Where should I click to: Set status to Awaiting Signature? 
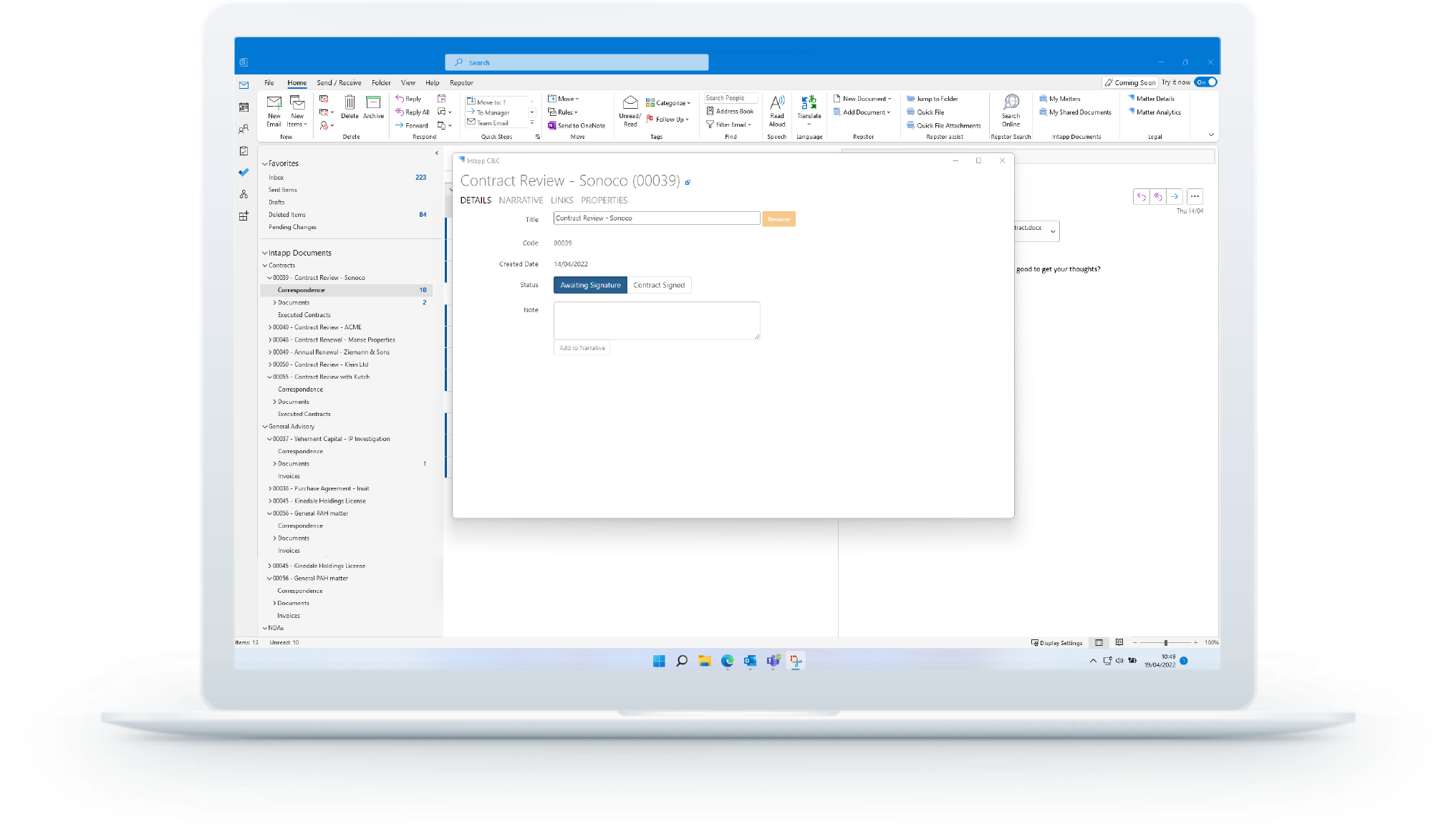590,285
